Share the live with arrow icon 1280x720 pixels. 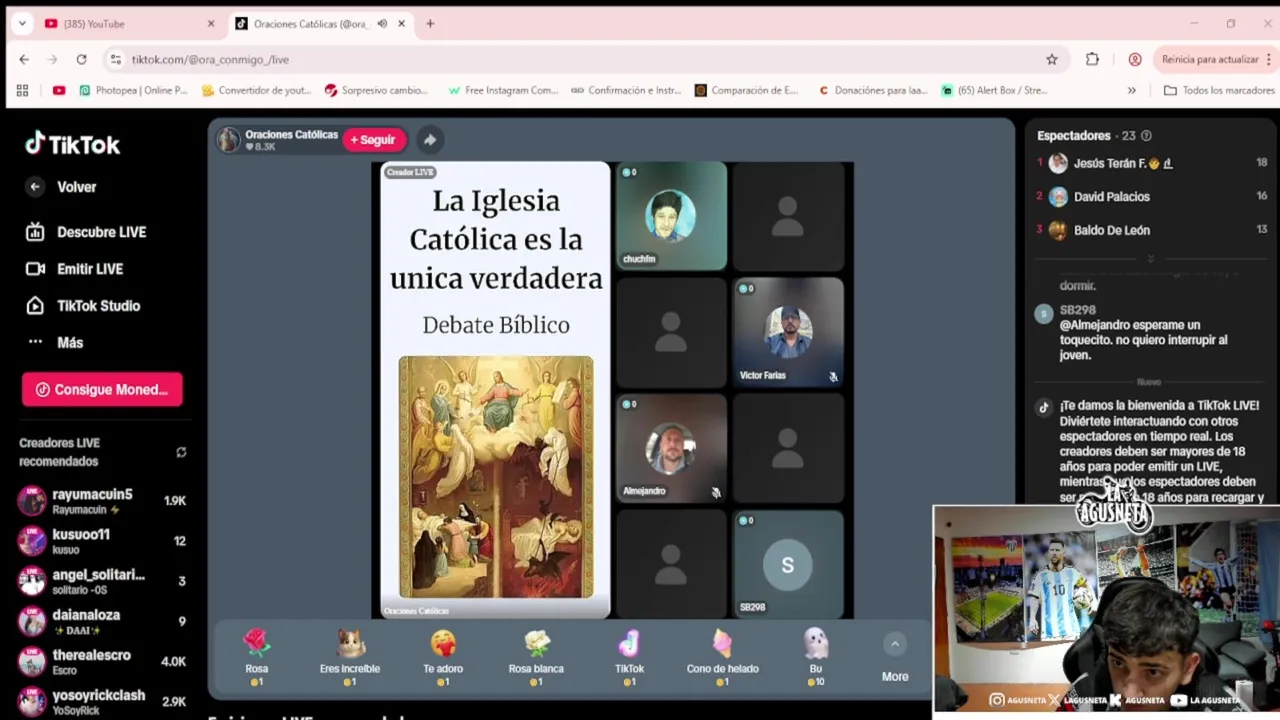tap(429, 140)
